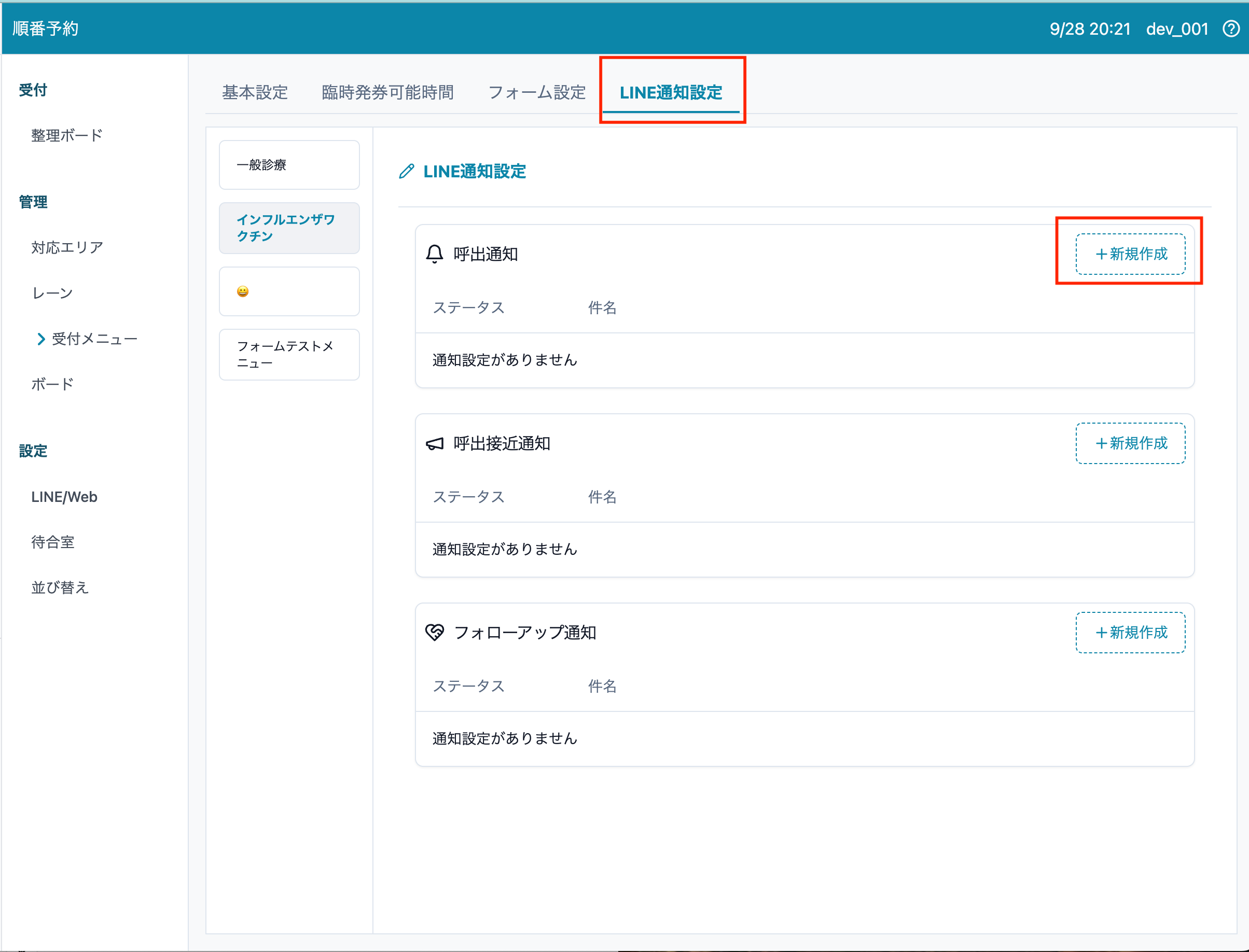Click the pencil icon next to LINE通知設定
This screenshot has height=952, width=1249.
tap(406, 171)
